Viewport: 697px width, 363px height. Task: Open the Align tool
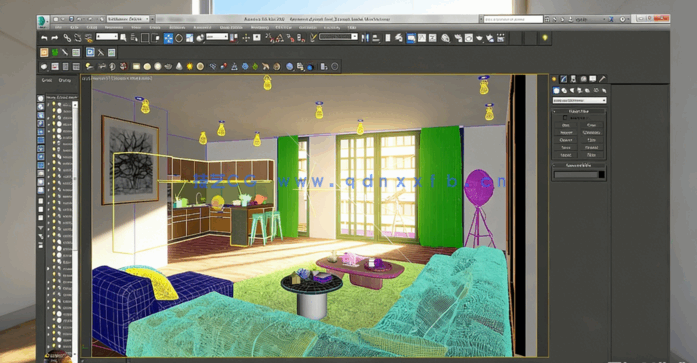(376, 38)
